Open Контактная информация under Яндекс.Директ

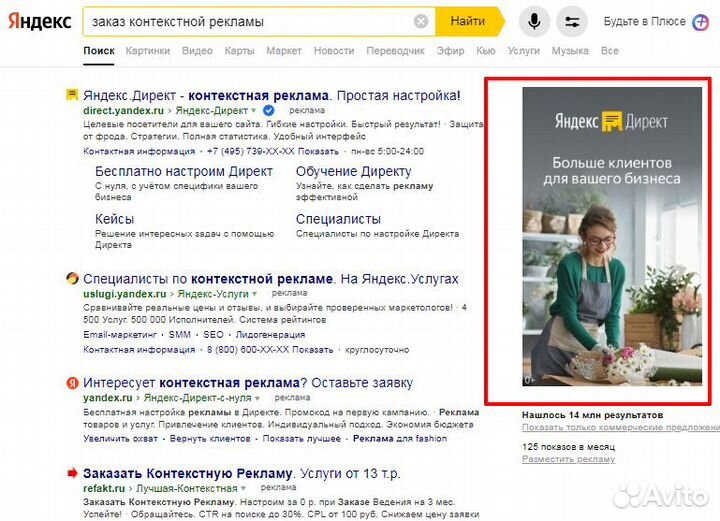[x=139, y=151]
